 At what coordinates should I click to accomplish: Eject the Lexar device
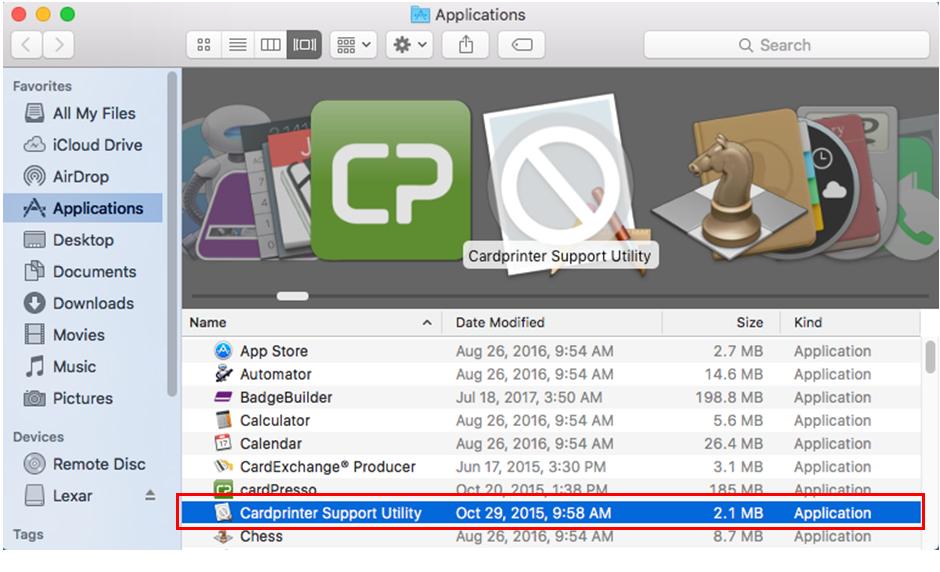[x=150, y=496]
